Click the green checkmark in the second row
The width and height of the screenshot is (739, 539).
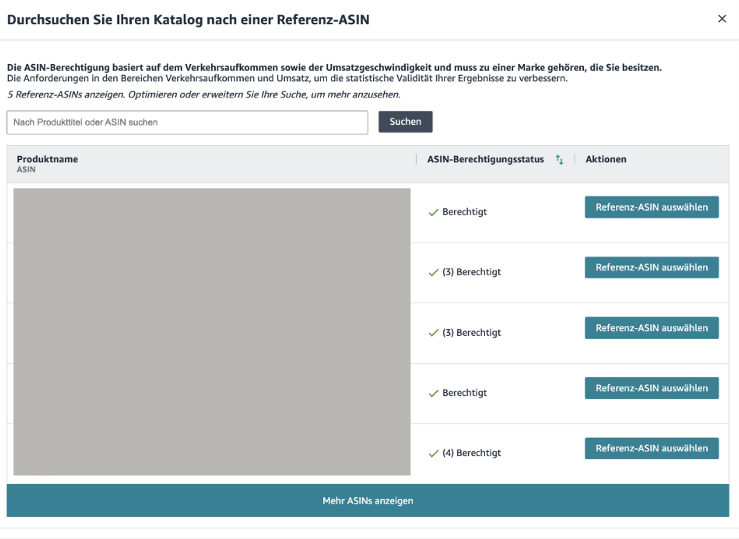pyautogui.click(x=433, y=272)
